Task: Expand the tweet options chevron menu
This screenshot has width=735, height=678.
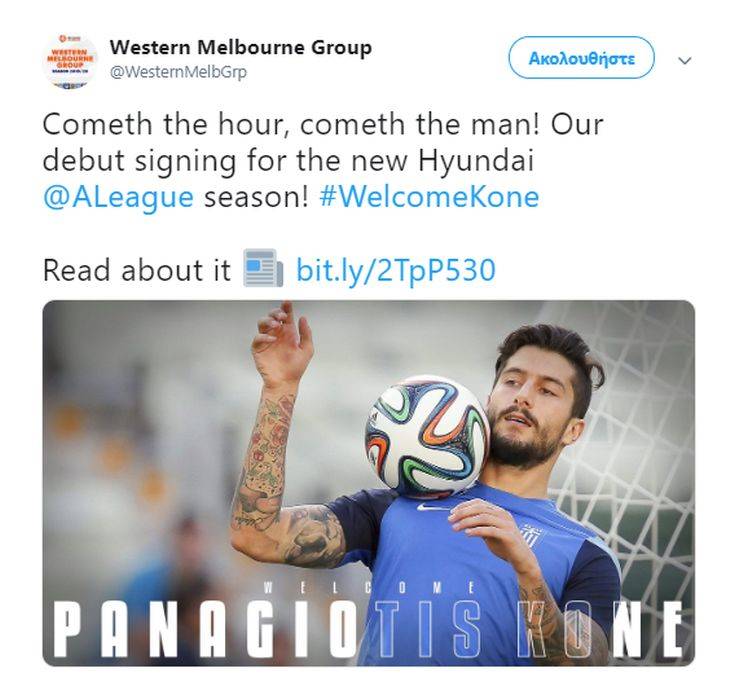Action: point(685,60)
